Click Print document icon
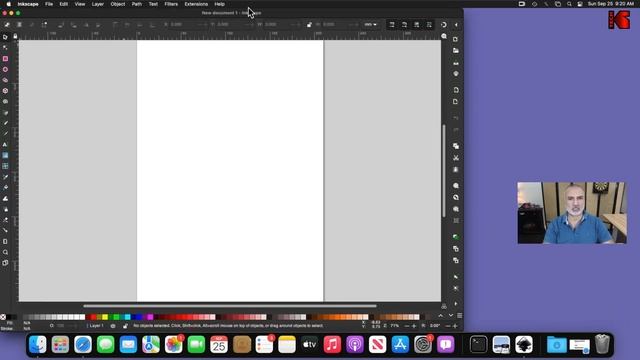This screenshot has height=360, width=640. click(456, 74)
